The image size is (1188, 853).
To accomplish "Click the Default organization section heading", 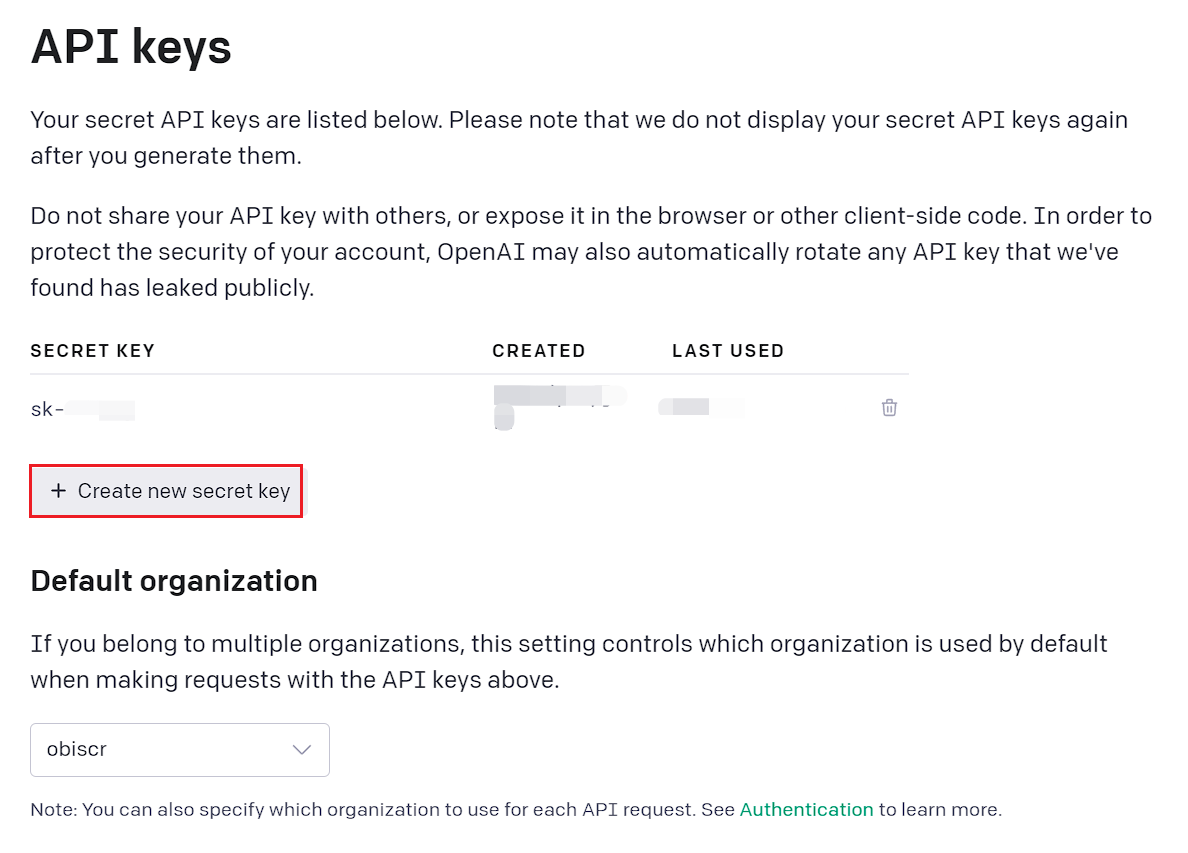I will 174,581.
